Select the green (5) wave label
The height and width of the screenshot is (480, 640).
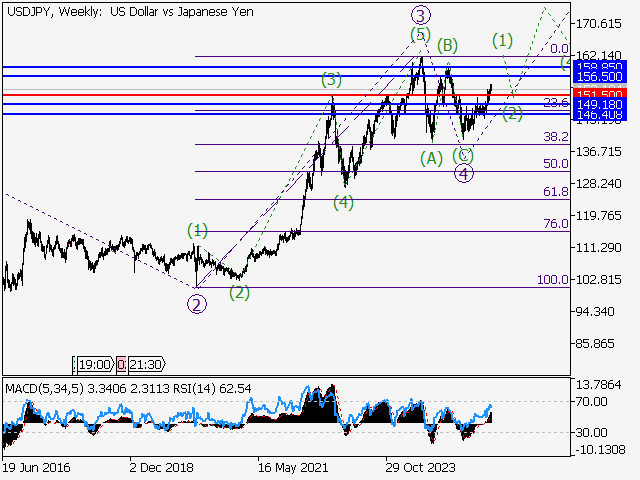[x=419, y=35]
